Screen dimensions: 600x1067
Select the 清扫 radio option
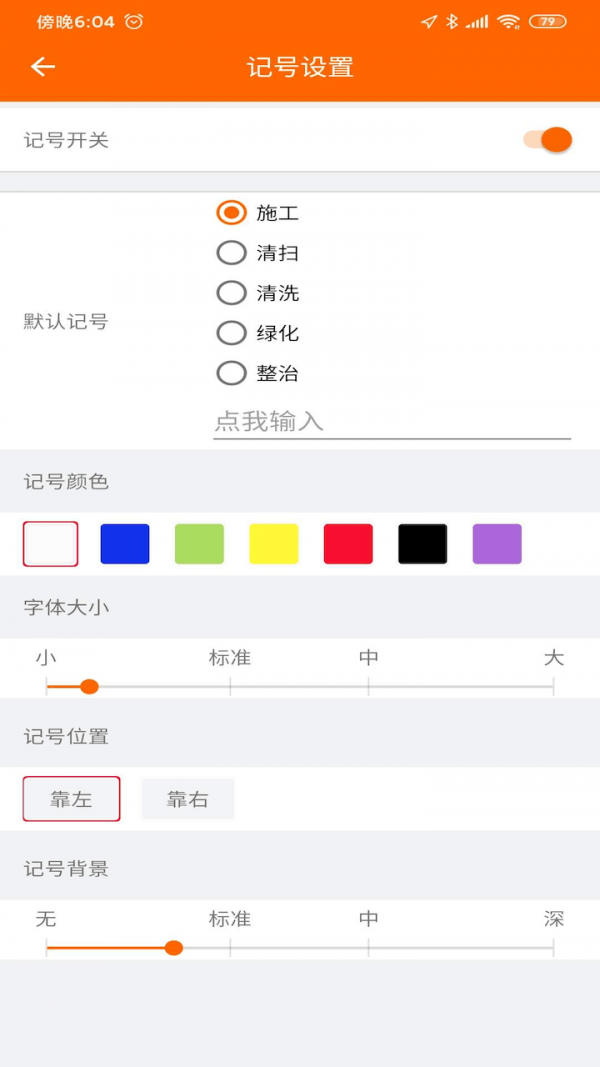click(231, 253)
